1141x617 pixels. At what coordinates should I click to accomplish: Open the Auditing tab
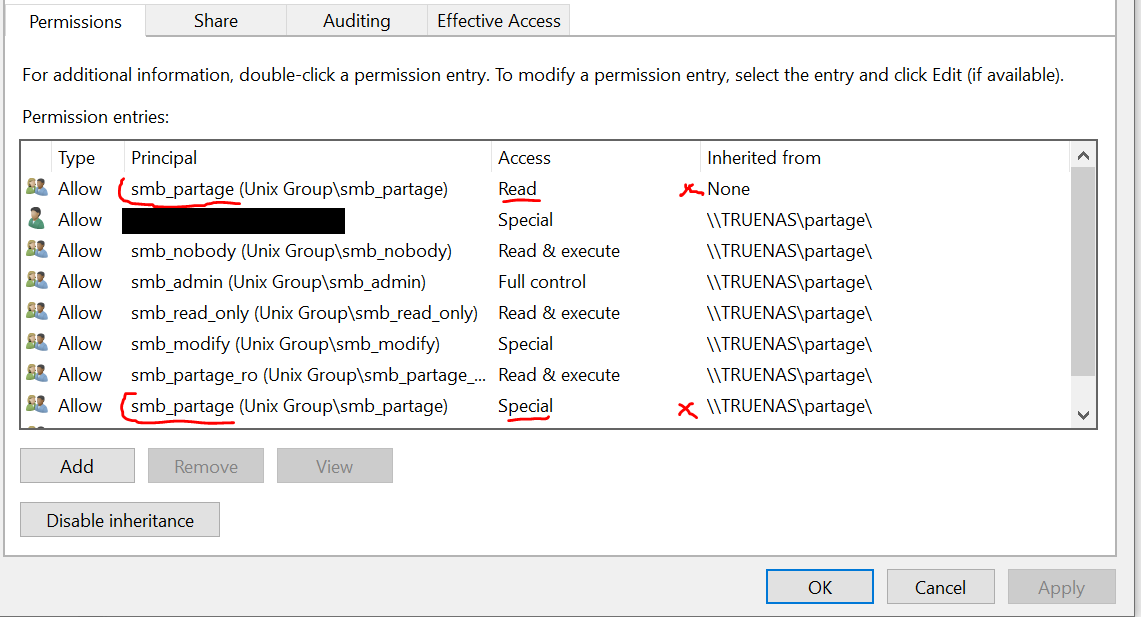[x=356, y=20]
